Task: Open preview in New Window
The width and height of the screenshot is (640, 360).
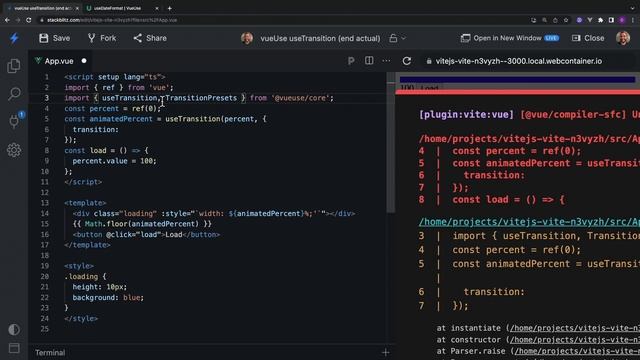Action: point(501,38)
